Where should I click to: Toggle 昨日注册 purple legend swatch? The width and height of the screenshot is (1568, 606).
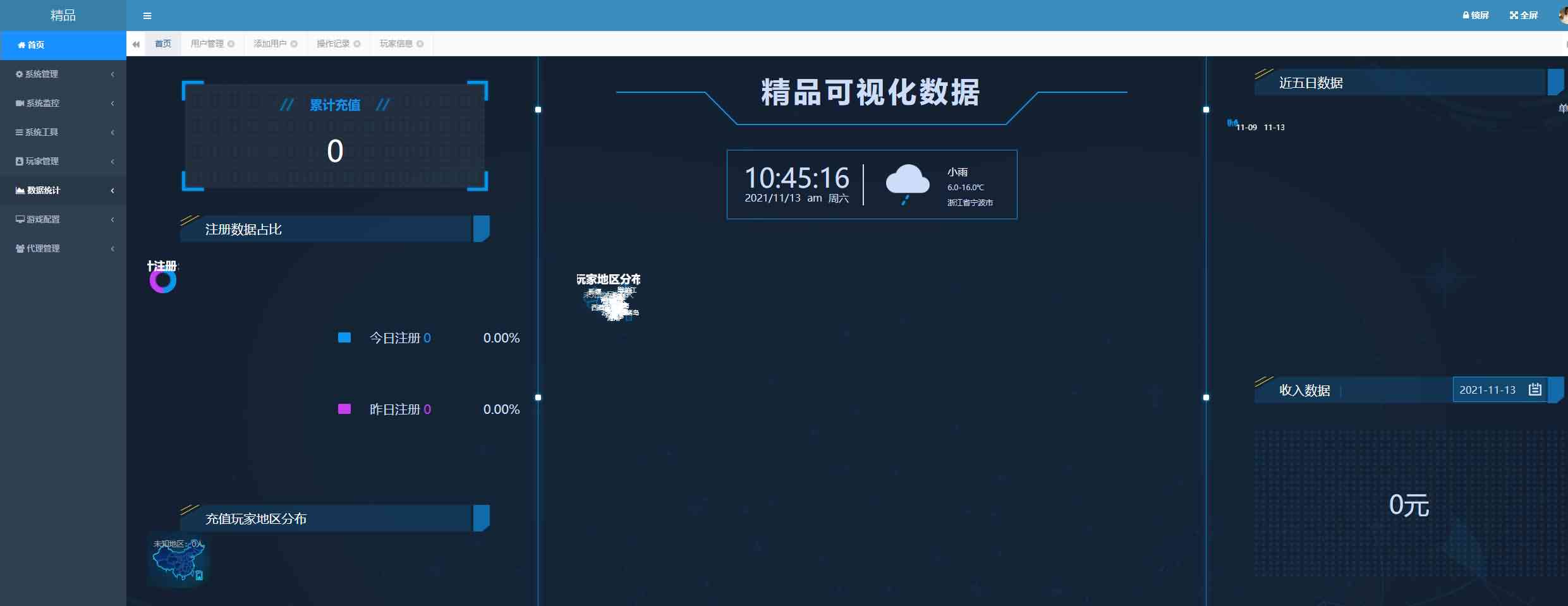[344, 409]
